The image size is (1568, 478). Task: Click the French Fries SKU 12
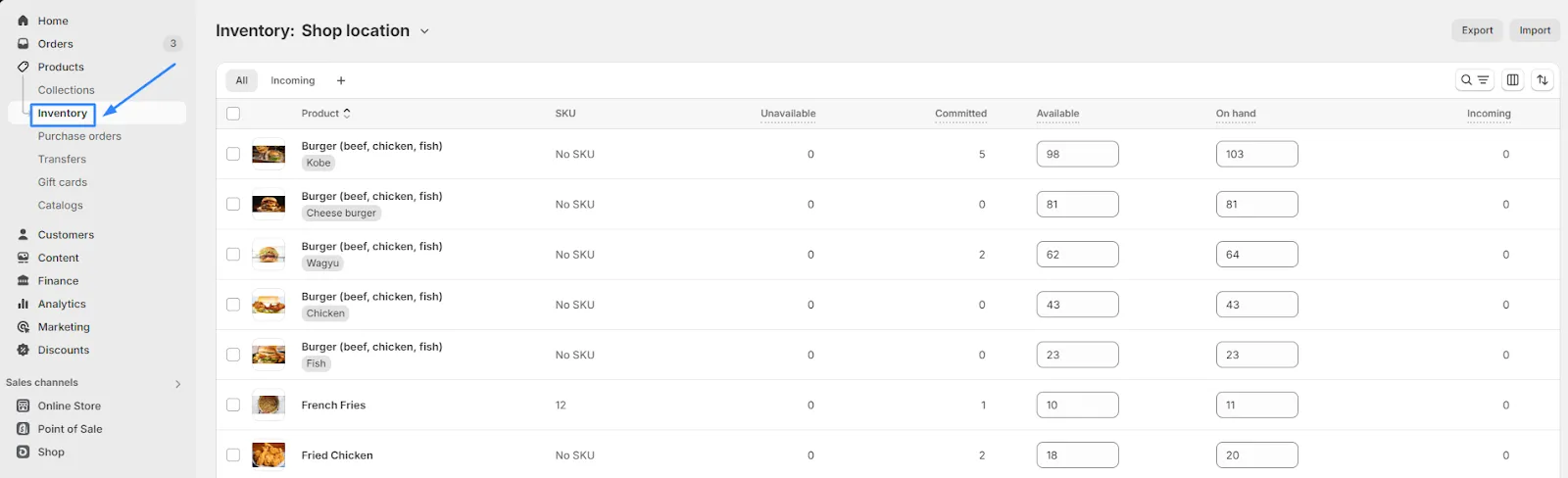(x=561, y=405)
